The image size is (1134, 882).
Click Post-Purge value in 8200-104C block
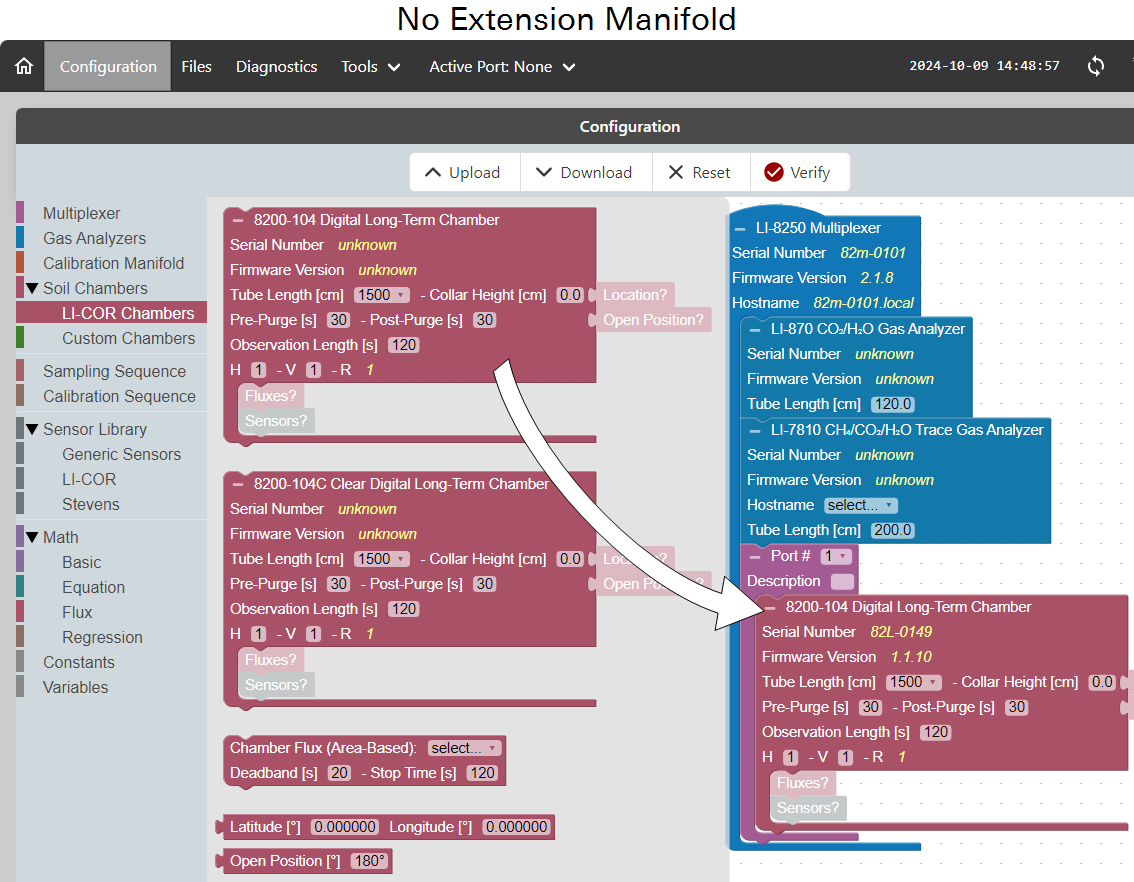[x=485, y=584]
